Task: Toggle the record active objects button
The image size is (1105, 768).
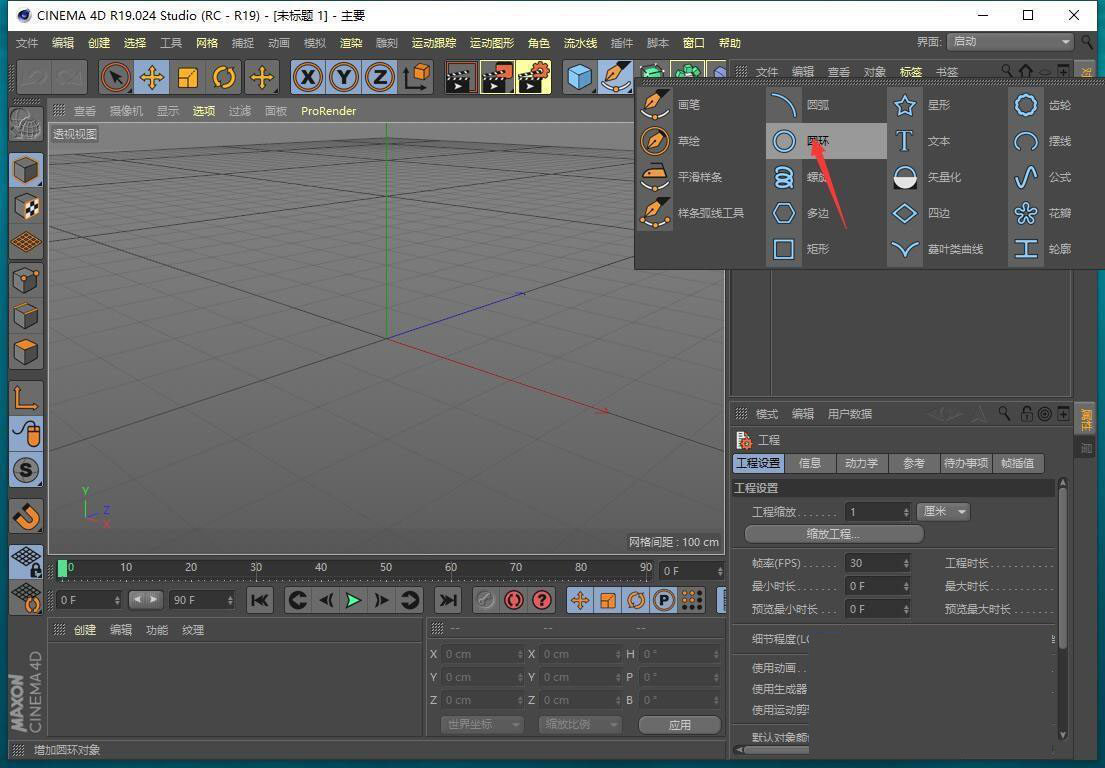Action: tap(486, 600)
